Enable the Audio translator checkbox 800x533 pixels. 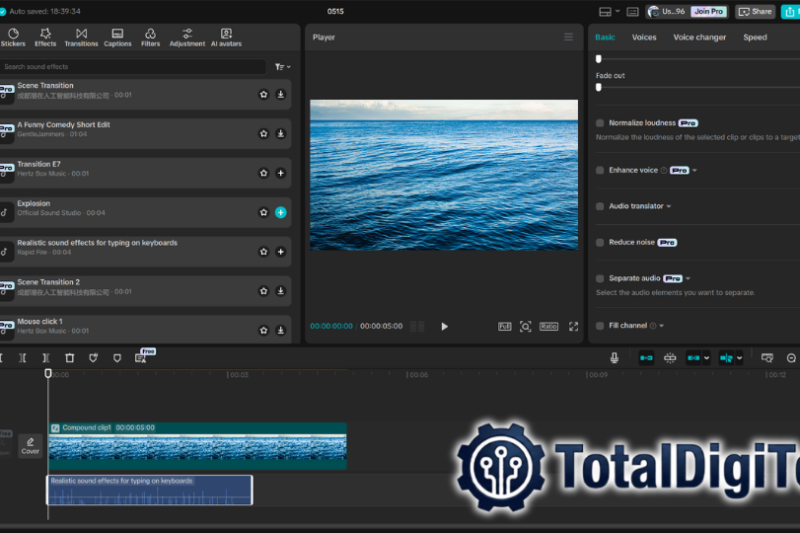click(x=600, y=206)
